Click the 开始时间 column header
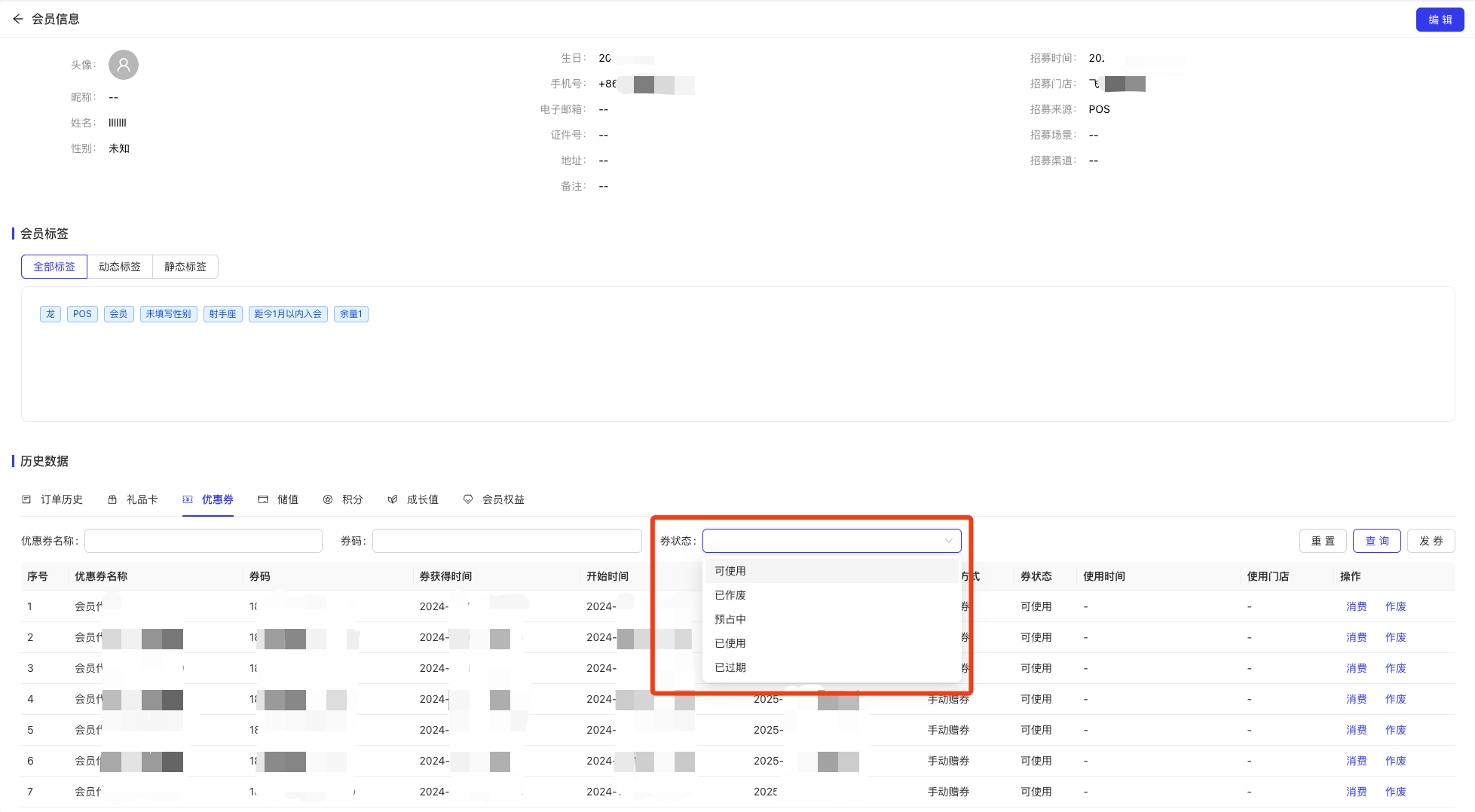This screenshot has height=812, width=1475. 607,576
